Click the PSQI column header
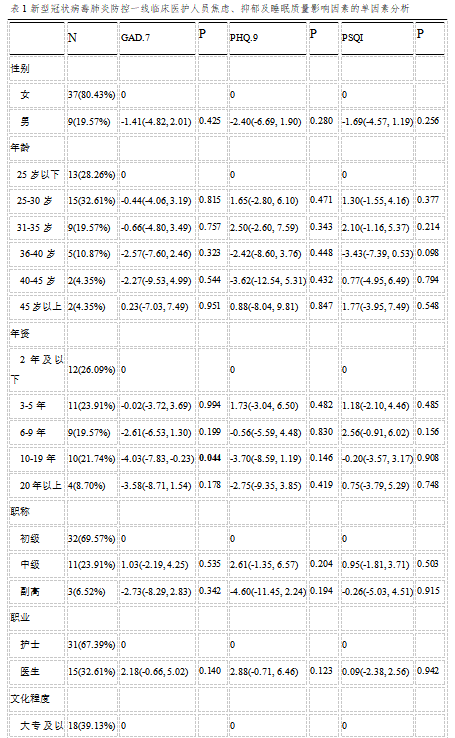 tap(352, 38)
